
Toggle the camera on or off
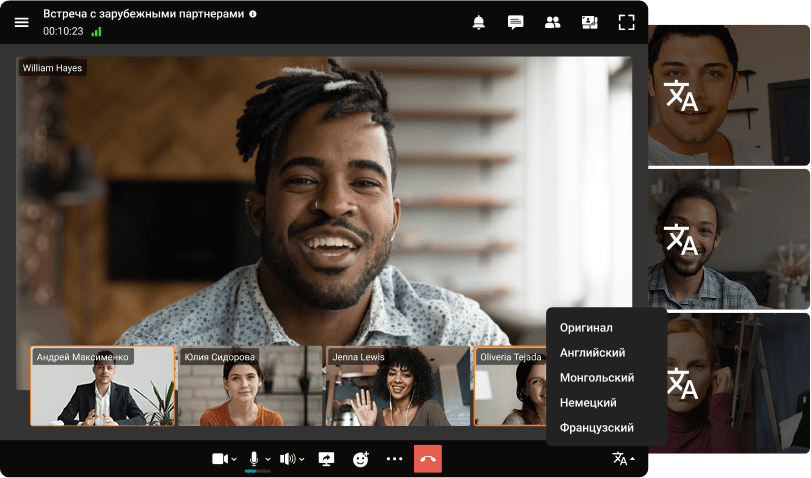(219, 459)
